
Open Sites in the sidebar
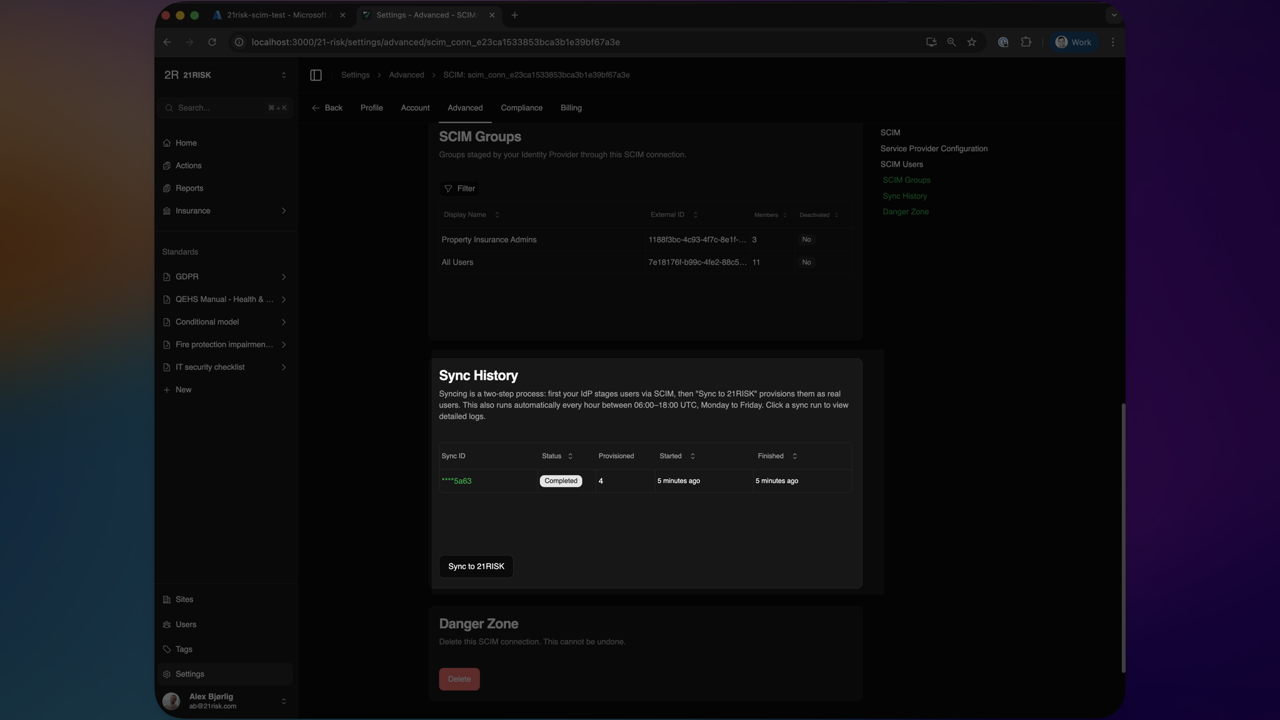pos(184,600)
